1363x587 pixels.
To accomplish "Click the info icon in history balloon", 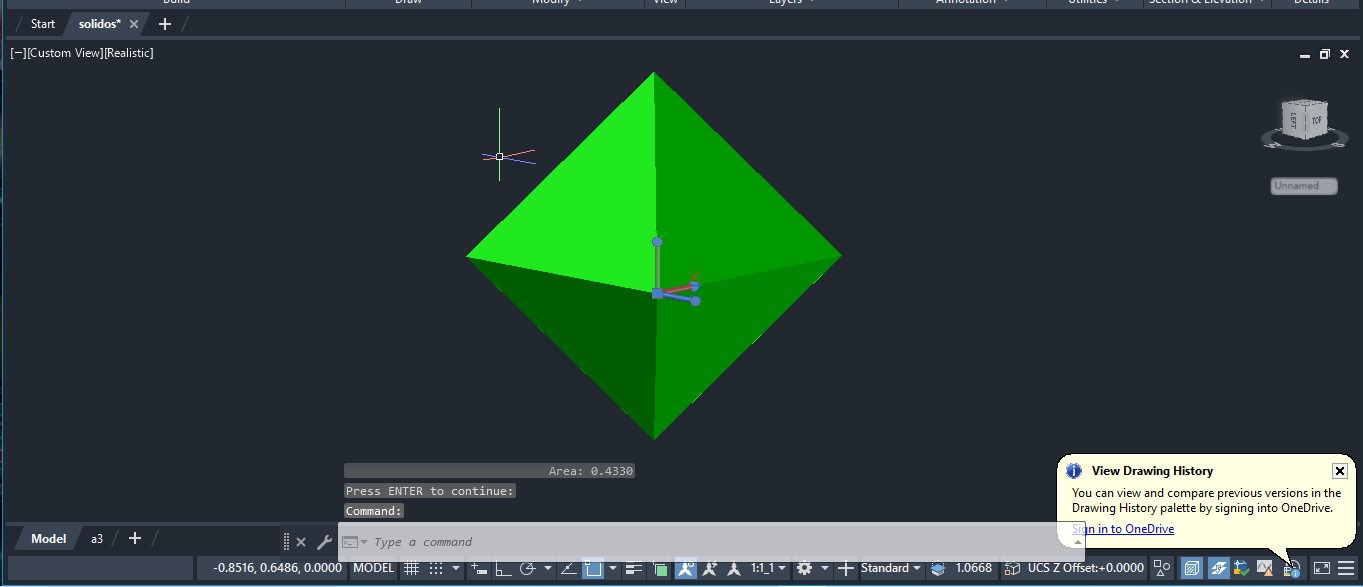I will [x=1074, y=471].
